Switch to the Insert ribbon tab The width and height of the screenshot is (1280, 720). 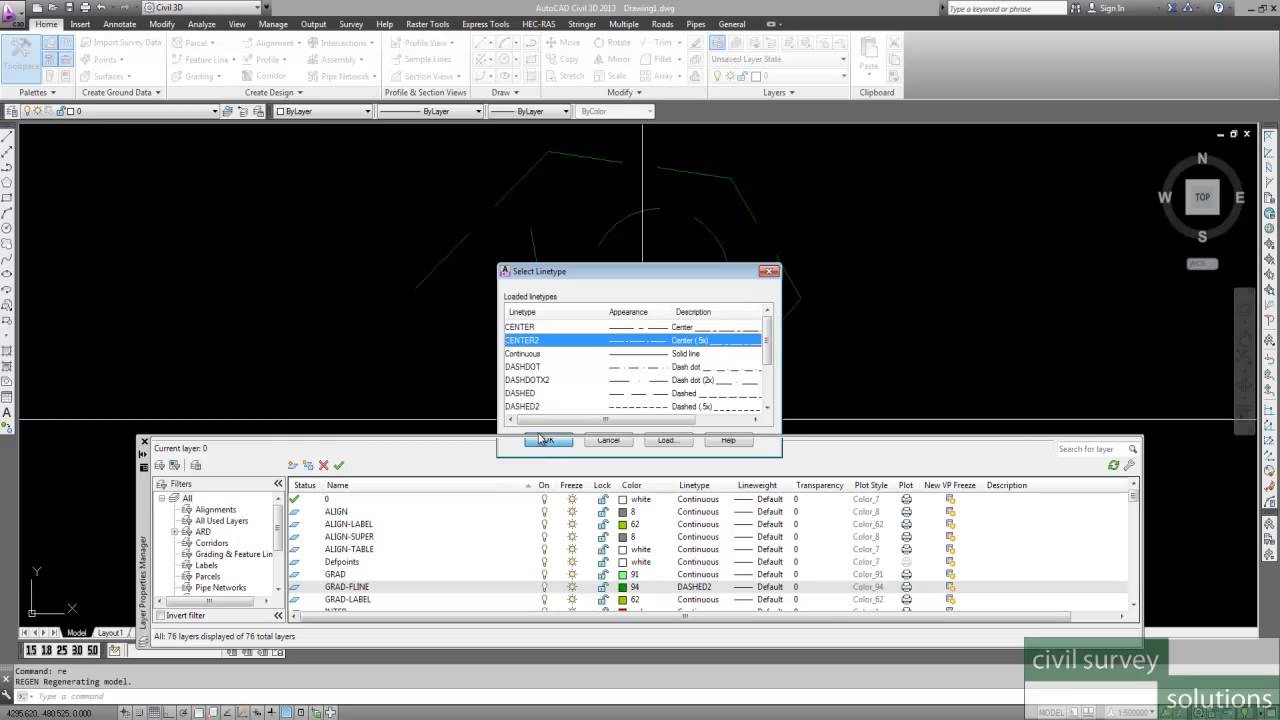pos(80,24)
